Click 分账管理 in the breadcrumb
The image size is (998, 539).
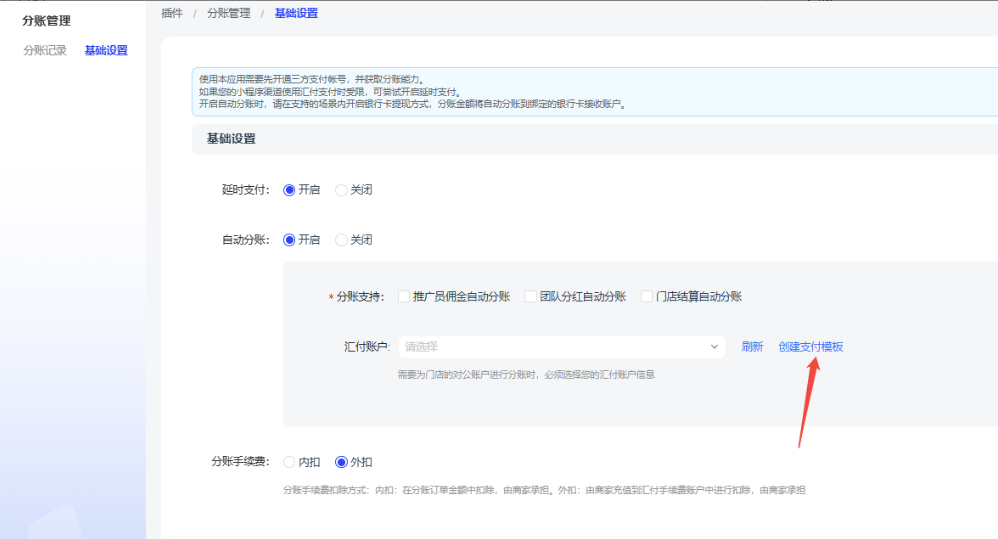point(229,13)
